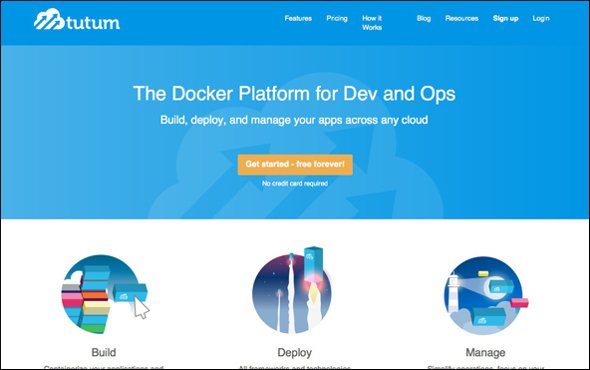The width and height of the screenshot is (590, 370).
Task: Select the Deploy rocket illustration
Action: point(292,291)
